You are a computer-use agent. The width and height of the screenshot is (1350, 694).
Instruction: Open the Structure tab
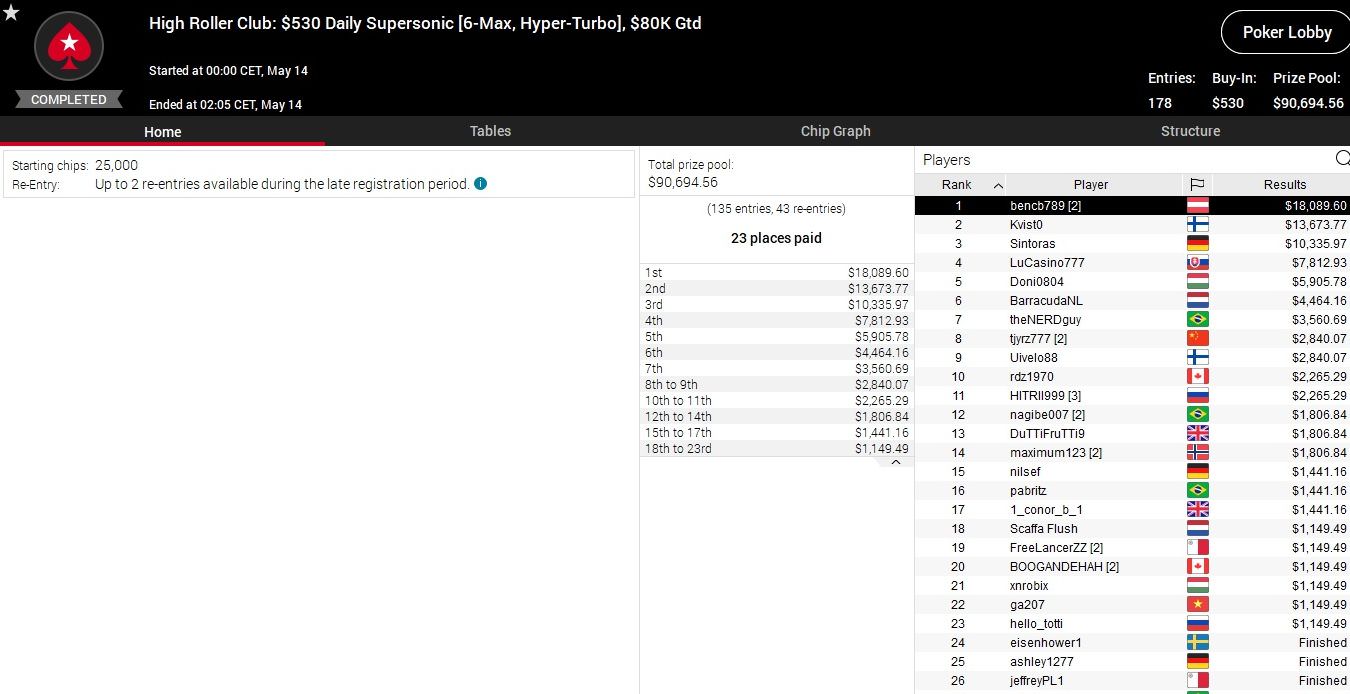pyautogui.click(x=1190, y=131)
